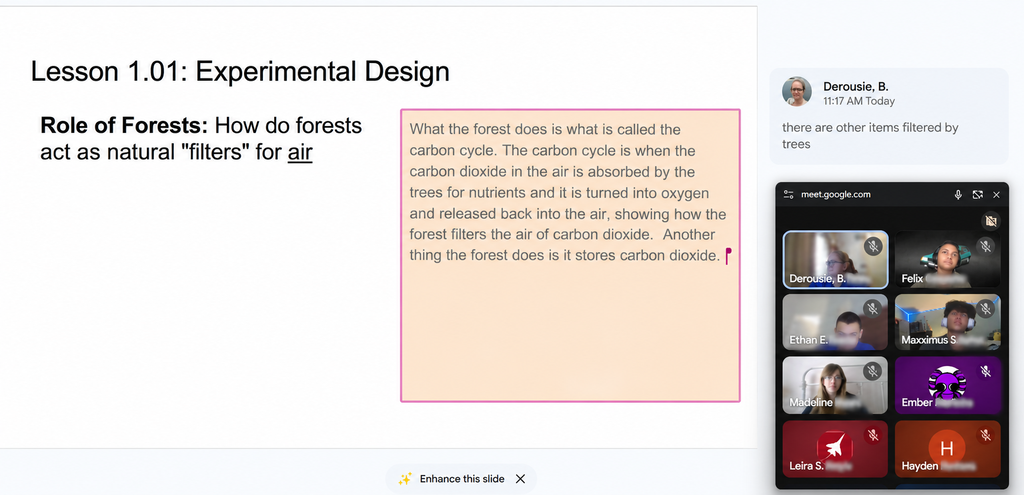Click muted mic icon on Ember tile

[x=985, y=372]
